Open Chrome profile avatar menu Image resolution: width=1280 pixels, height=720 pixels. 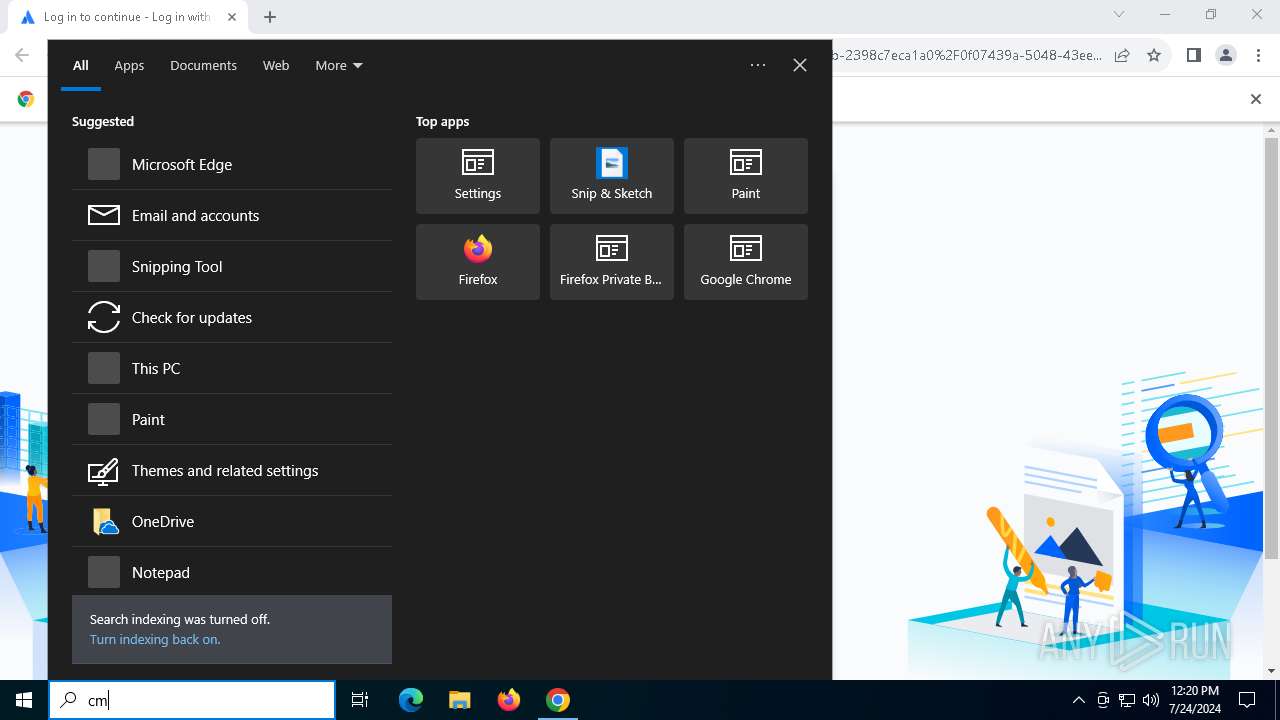click(x=1226, y=55)
